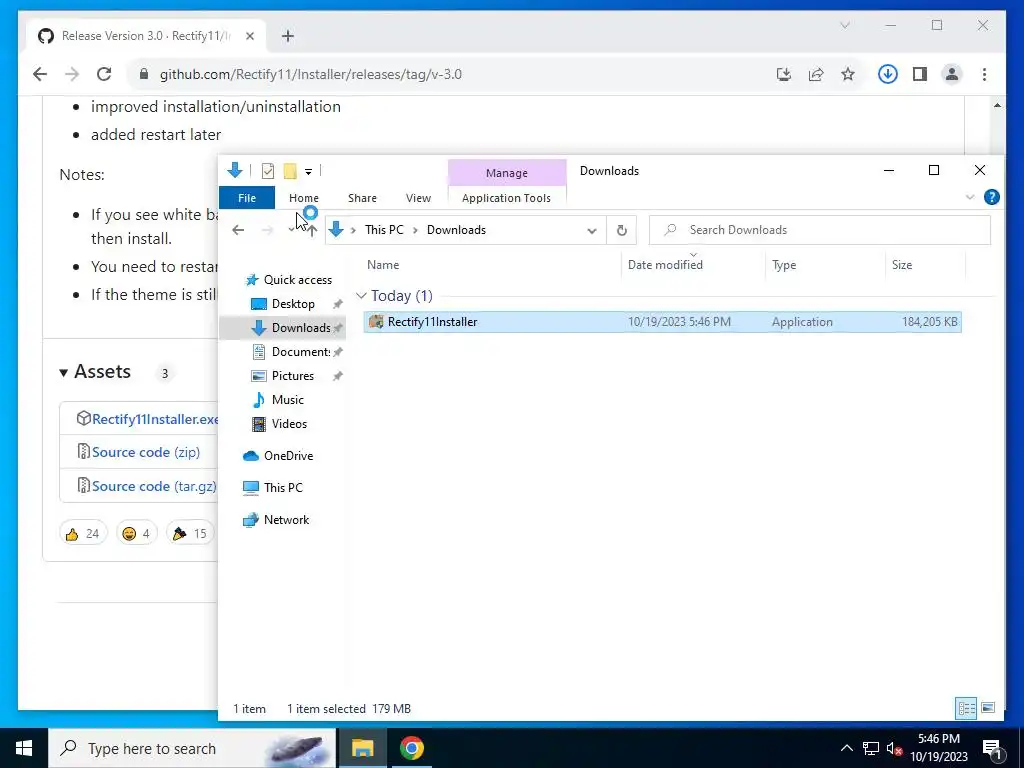This screenshot has width=1024, height=768.
Task: Click Properties icon in Explorer quick access toolbar
Action: click(268, 171)
